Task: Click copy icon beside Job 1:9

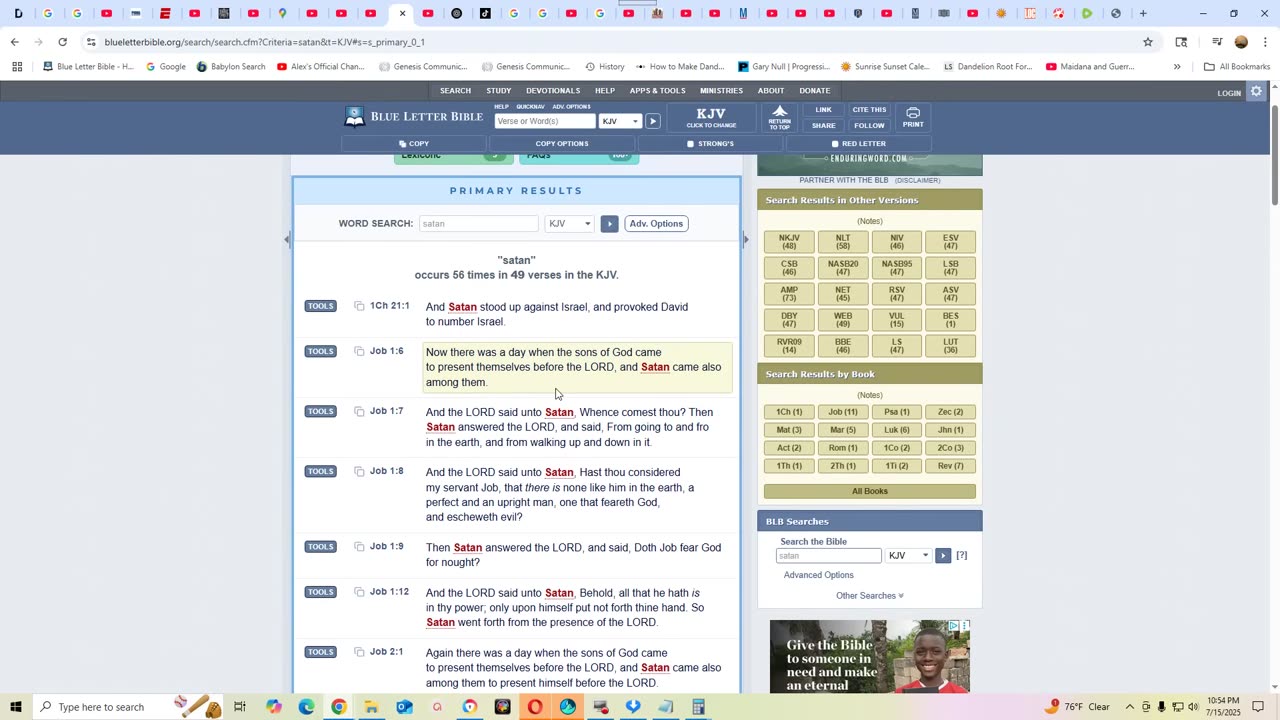Action: pyautogui.click(x=359, y=546)
